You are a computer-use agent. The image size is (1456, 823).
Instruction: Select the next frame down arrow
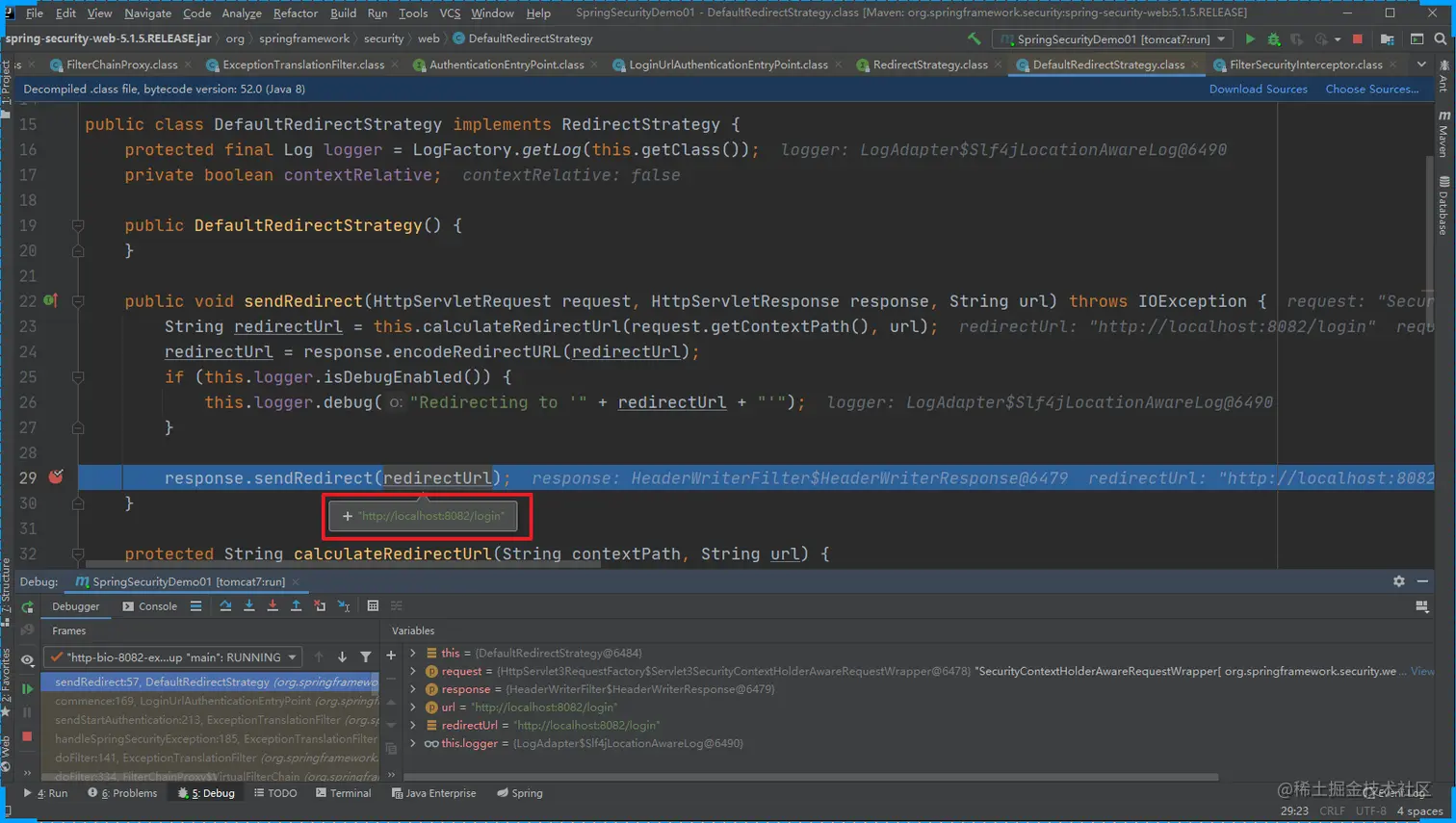pyautogui.click(x=342, y=656)
